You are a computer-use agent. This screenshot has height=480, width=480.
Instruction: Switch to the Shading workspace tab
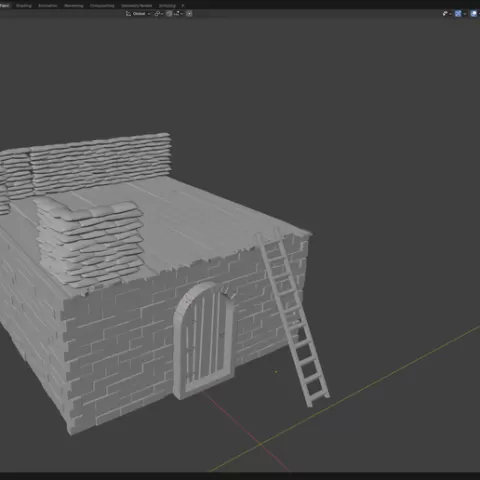click(x=24, y=6)
